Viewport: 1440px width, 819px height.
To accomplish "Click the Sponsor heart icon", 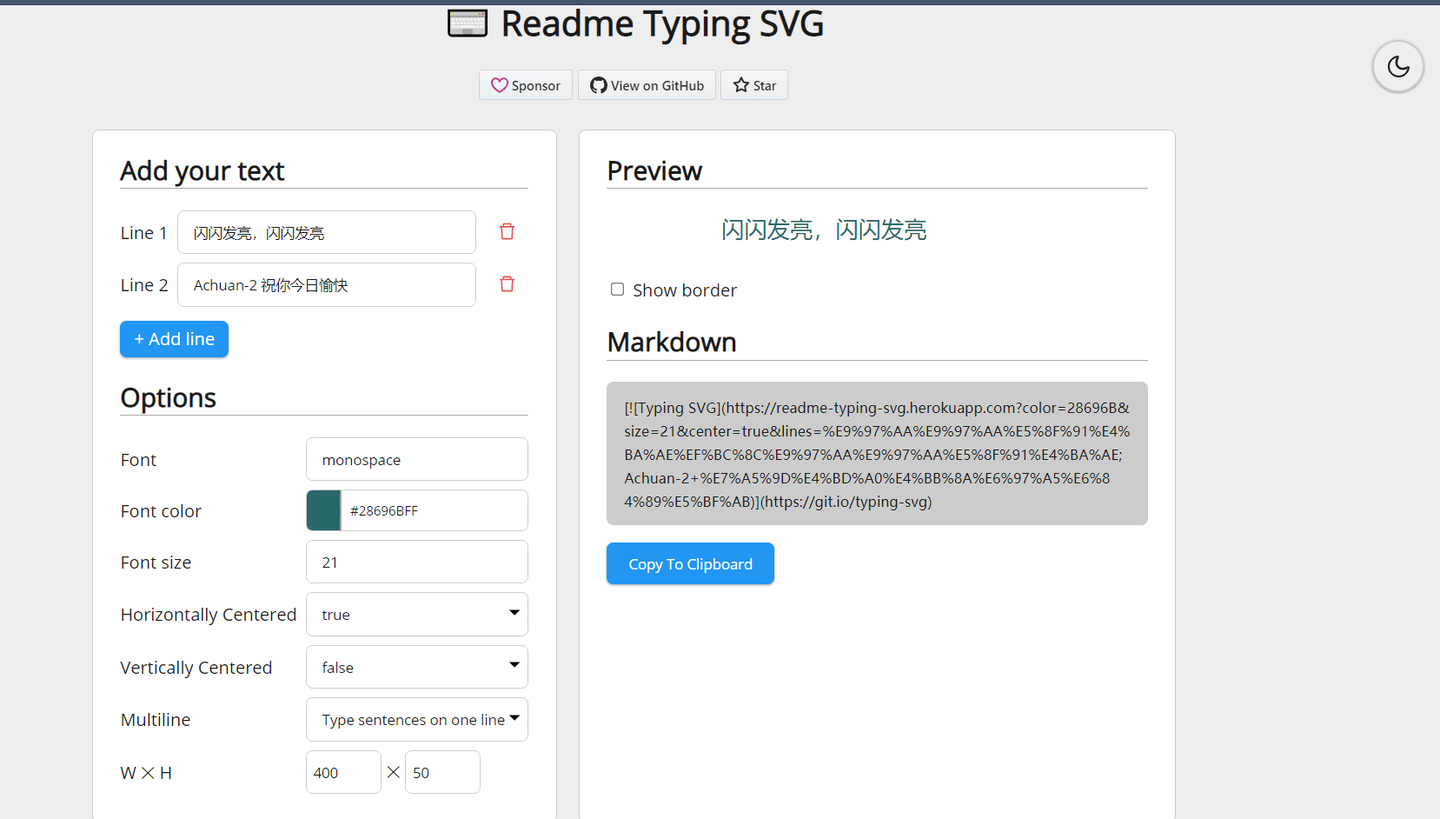I will [499, 85].
